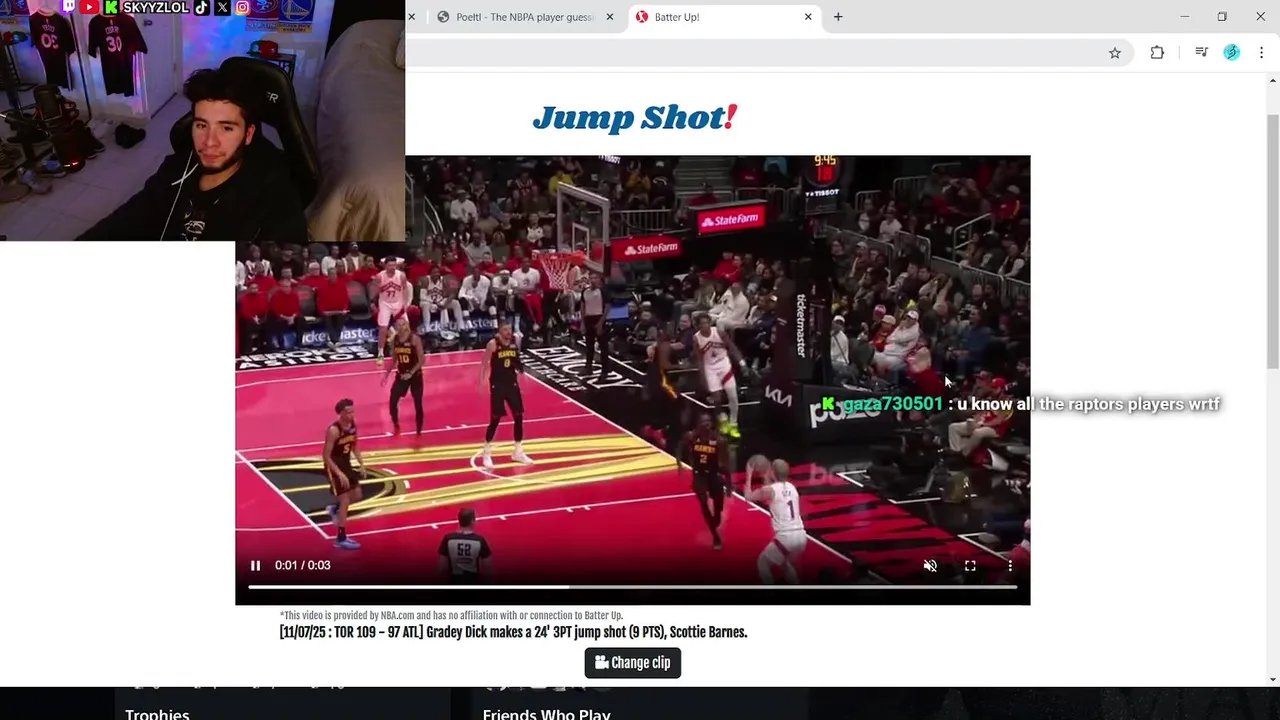Click the scrollbar up arrow
Screen dimensions: 1280x720
[1272, 81]
